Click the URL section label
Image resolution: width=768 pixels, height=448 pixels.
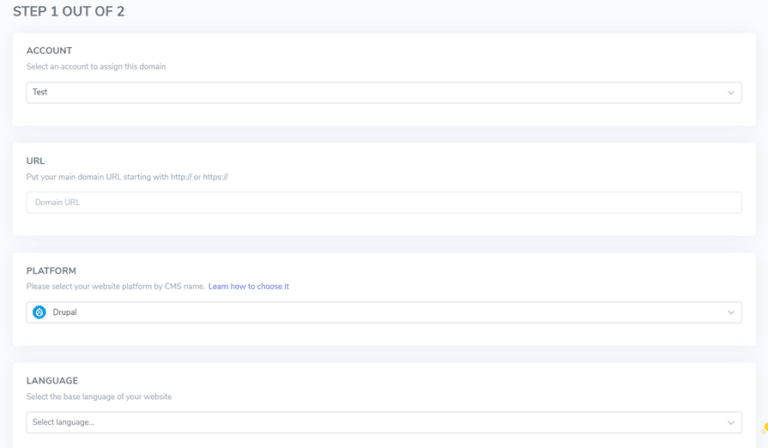click(35, 160)
